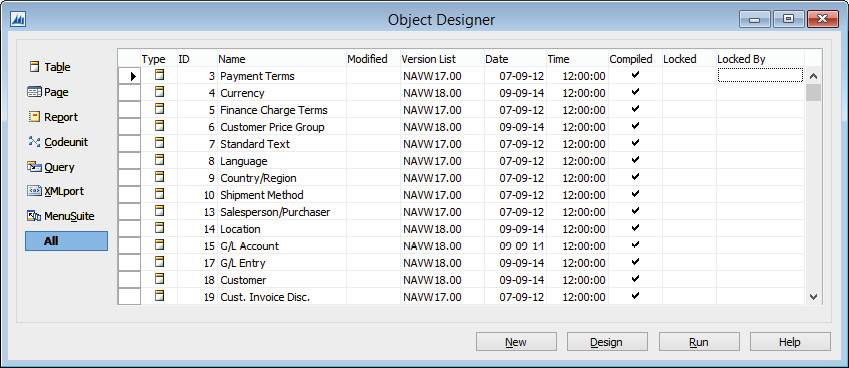Image resolution: width=849 pixels, height=368 pixels.
Task: Click the type icon in Standard Text row
Action: click(x=159, y=143)
